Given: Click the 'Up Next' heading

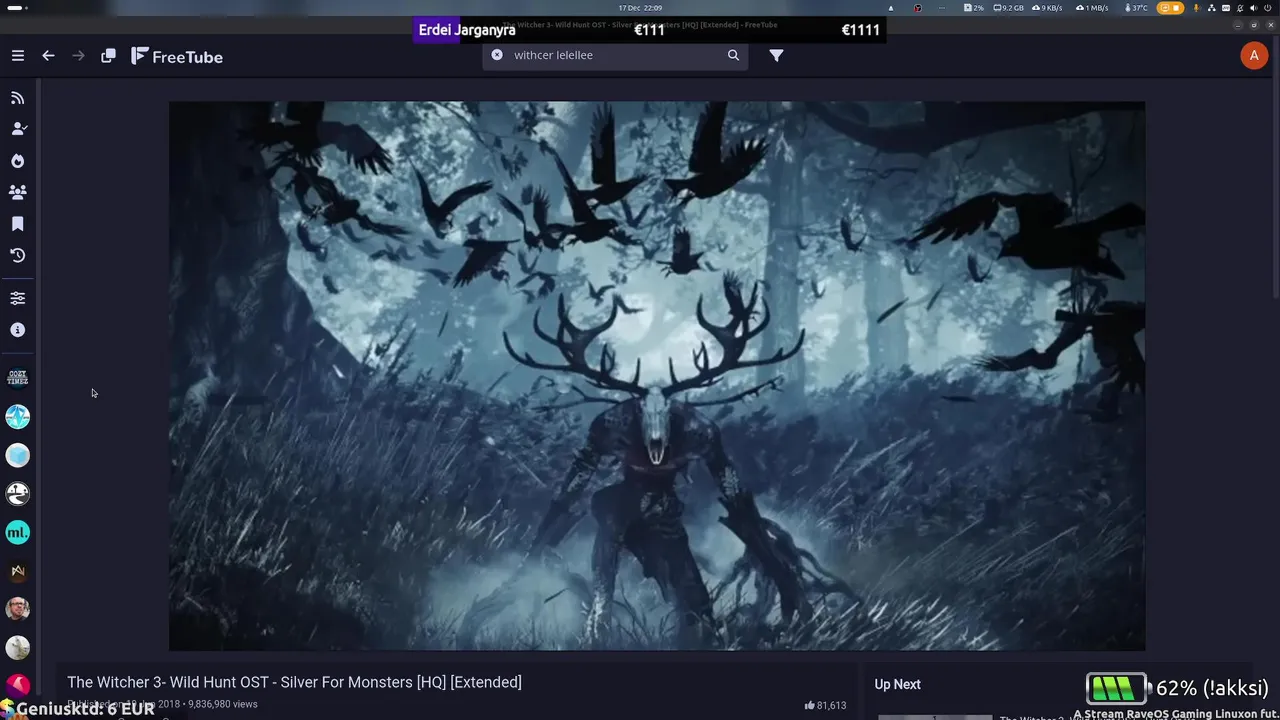Looking at the screenshot, I should [897, 684].
